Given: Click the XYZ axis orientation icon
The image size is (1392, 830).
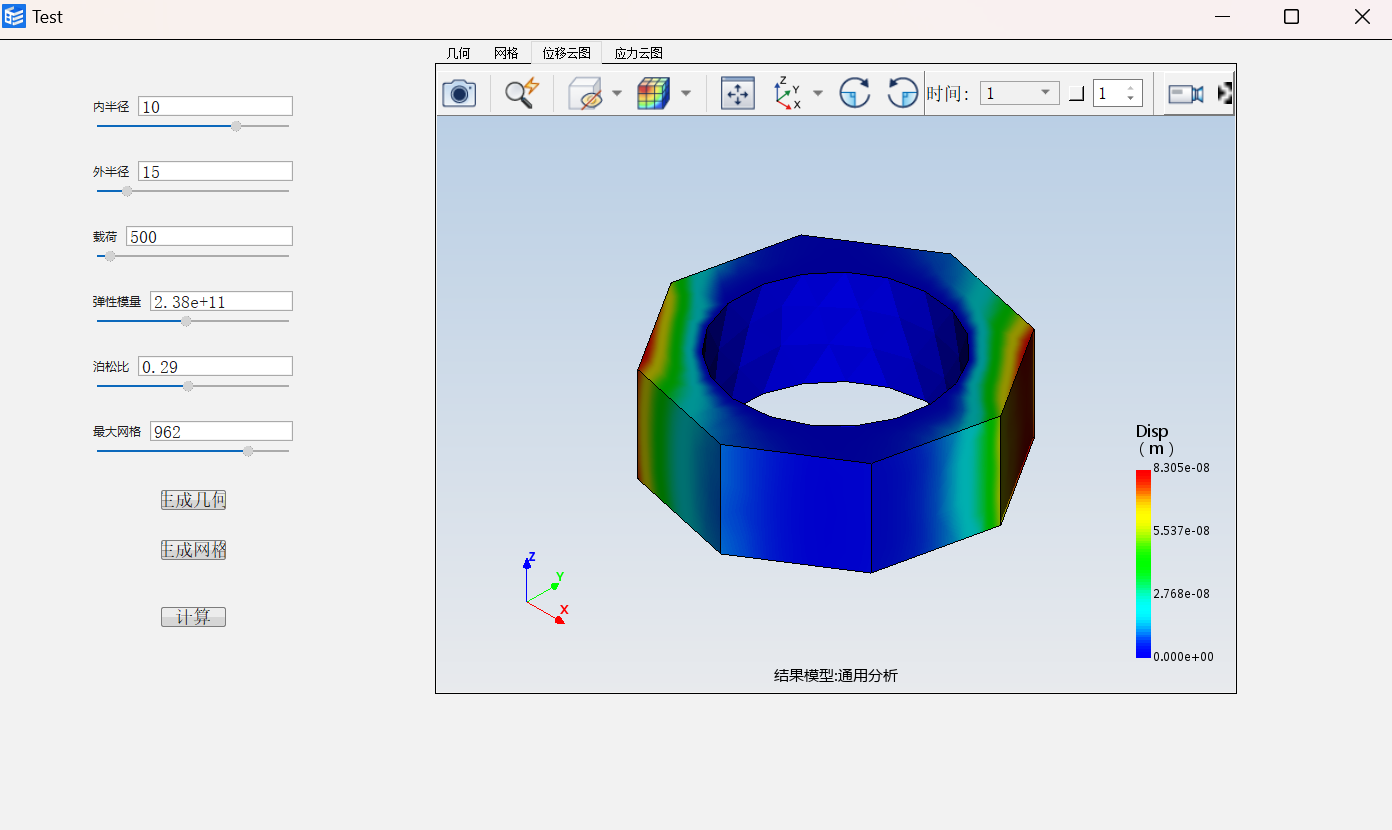Looking at the screenshot, I should click(x=787, y=93).
